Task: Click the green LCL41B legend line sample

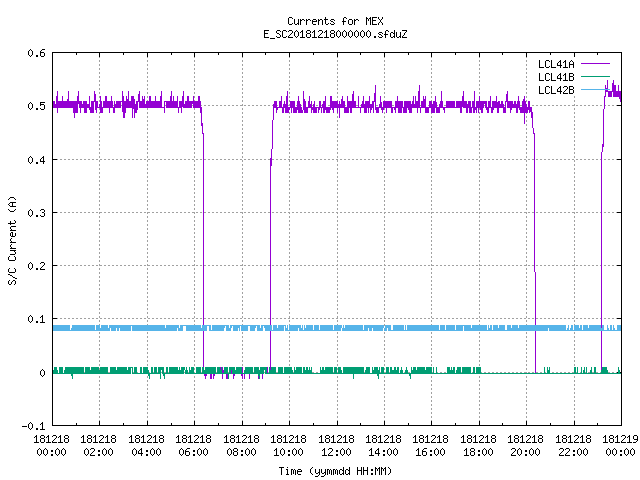Action: click(x=595, y=77)
